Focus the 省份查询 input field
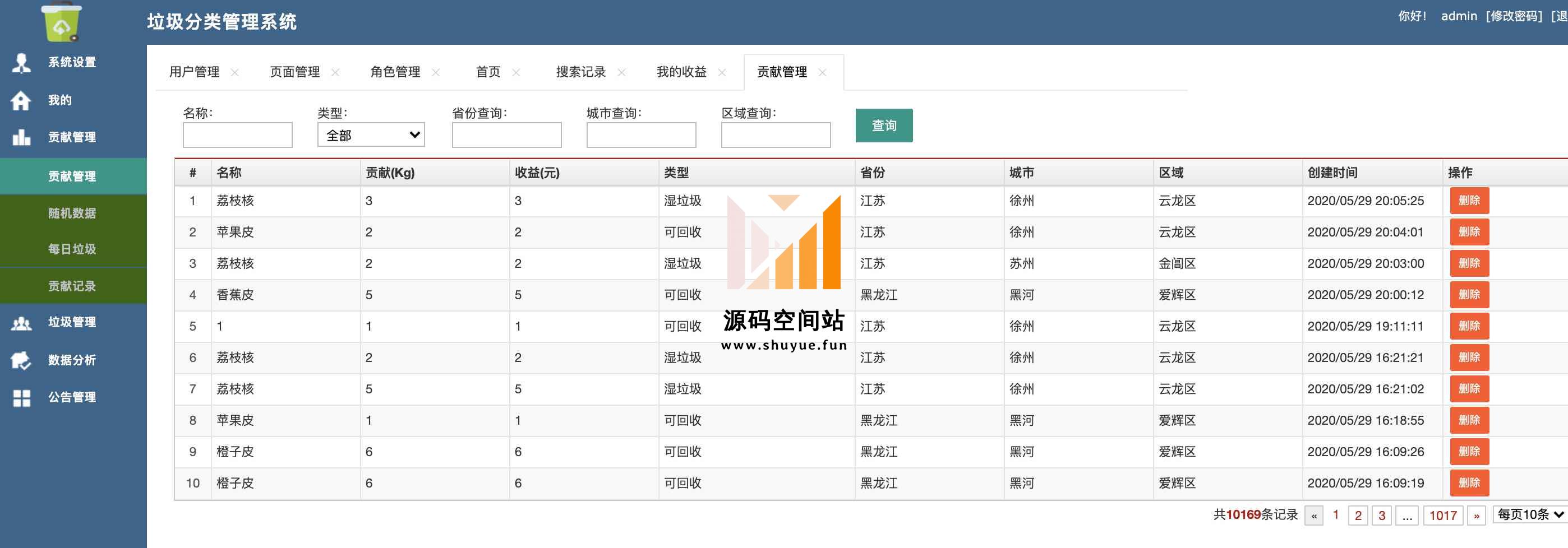 pyautogui.click(x=506, y=134)
